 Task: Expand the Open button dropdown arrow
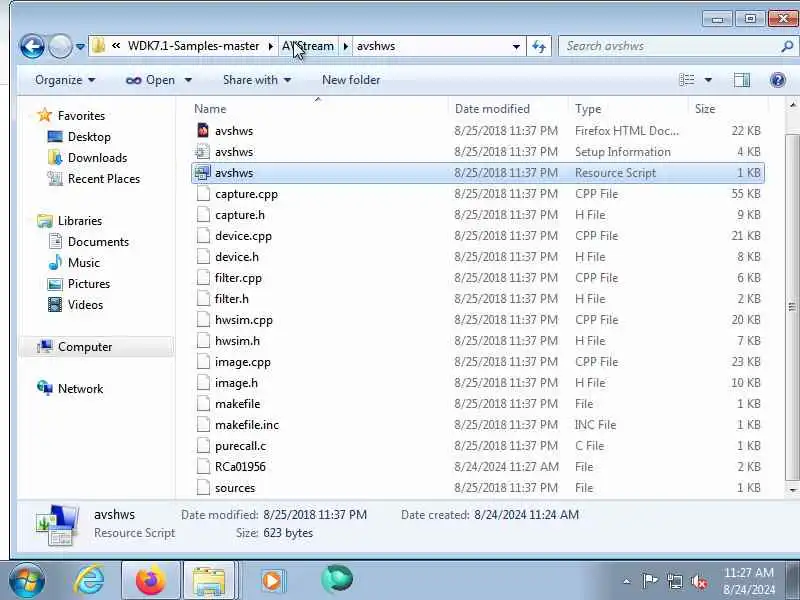(x=188, y=80)
